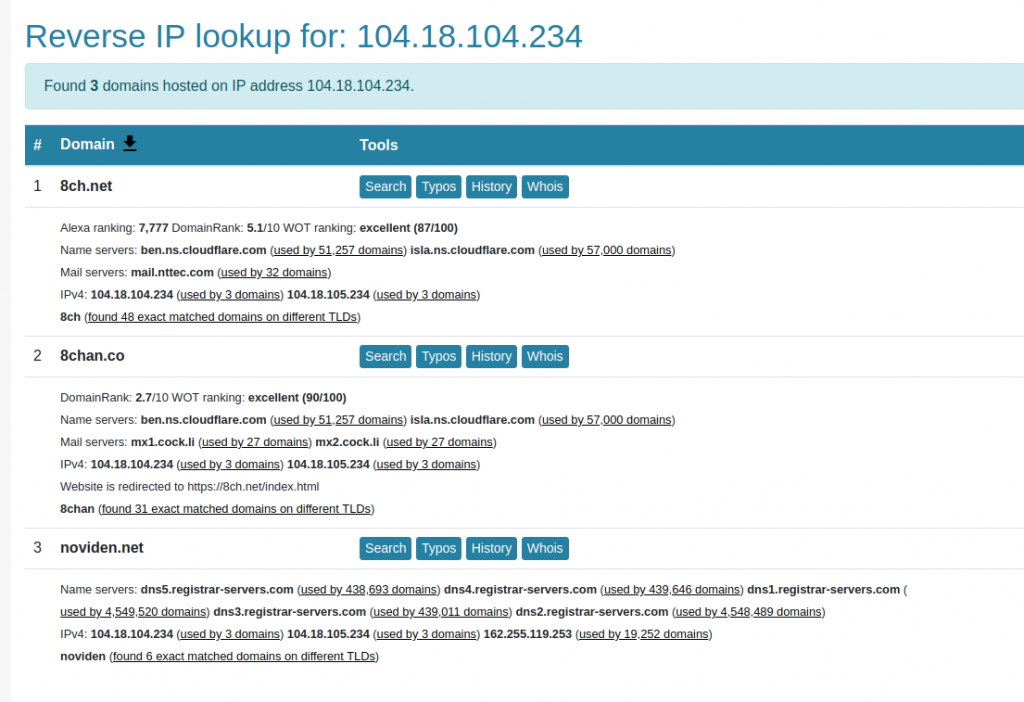The image size is (1024, 702).
Task: Open 'used by 27 domains' after mx2.cock.li
Action: pyautogui.click(x=440, y=442)
